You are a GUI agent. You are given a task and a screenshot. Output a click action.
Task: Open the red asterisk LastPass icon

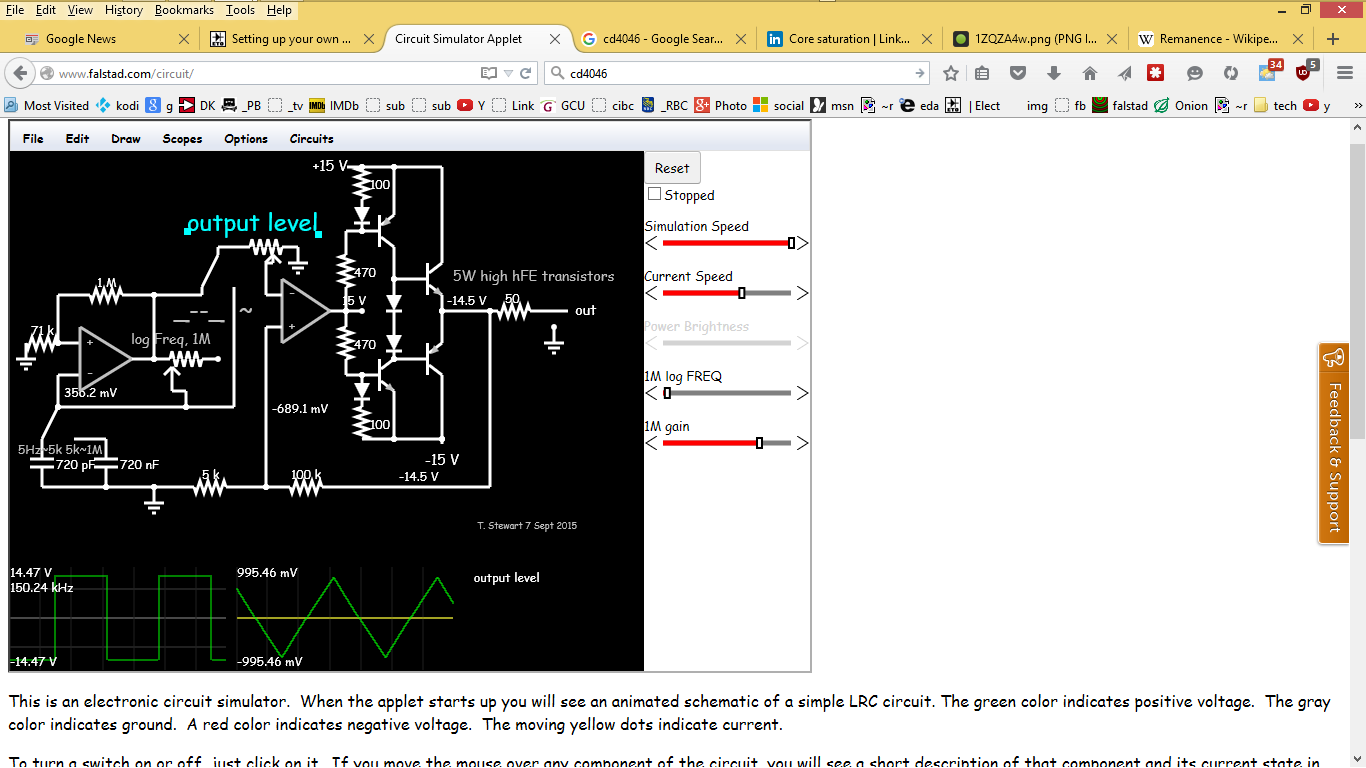tap(1155, 73)
